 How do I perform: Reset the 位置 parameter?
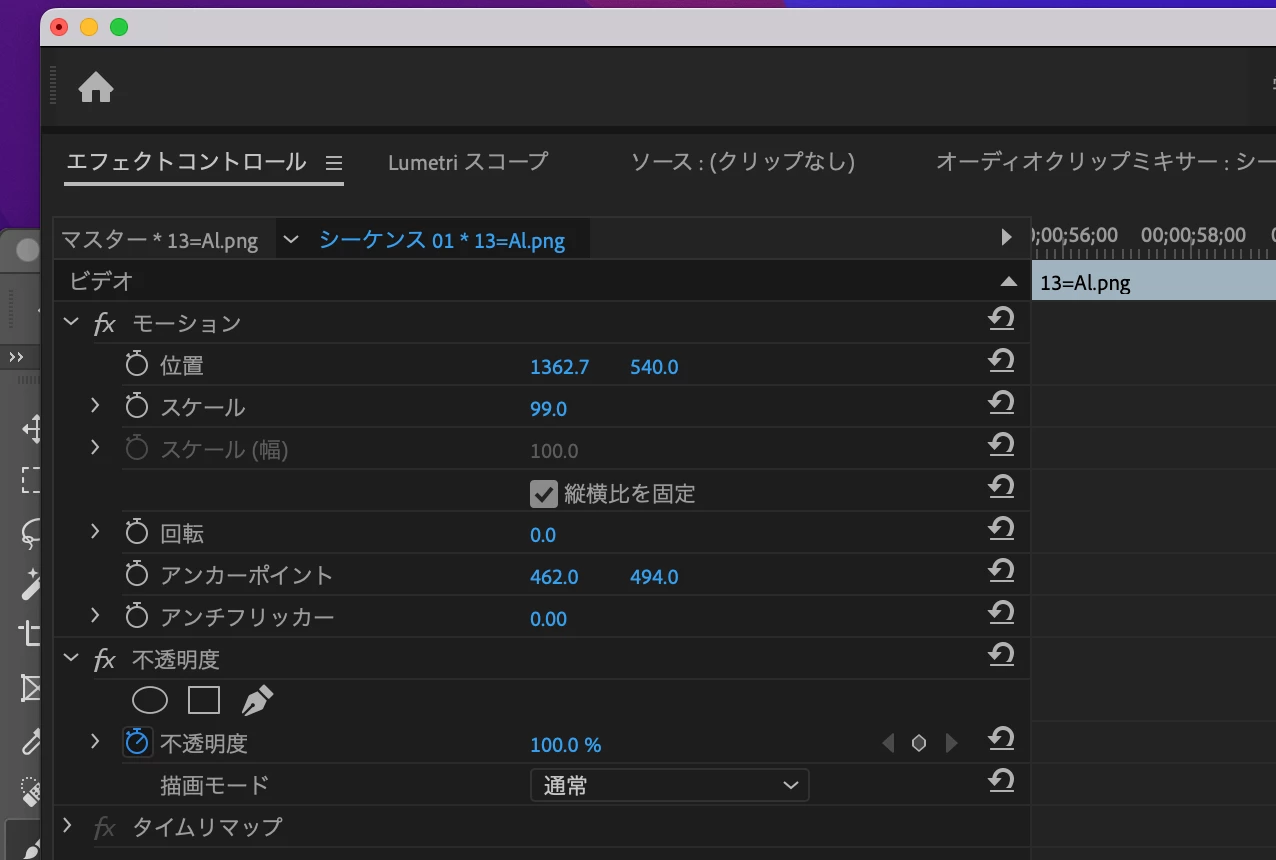click(1001, 361)
